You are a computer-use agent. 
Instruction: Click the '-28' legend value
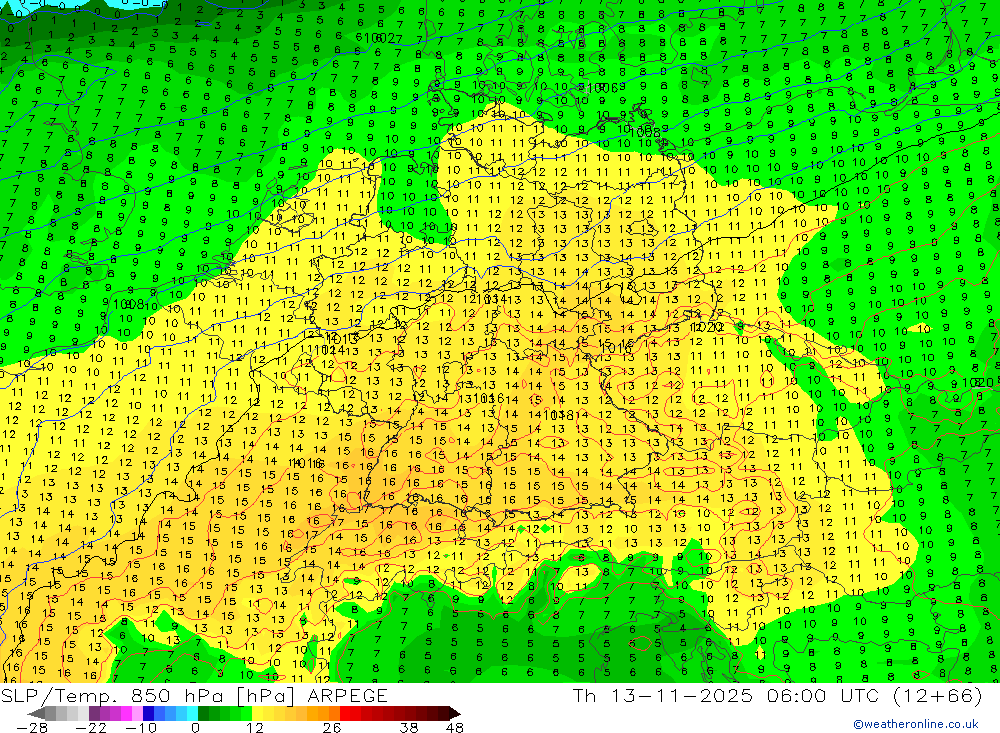coord(32,727)
